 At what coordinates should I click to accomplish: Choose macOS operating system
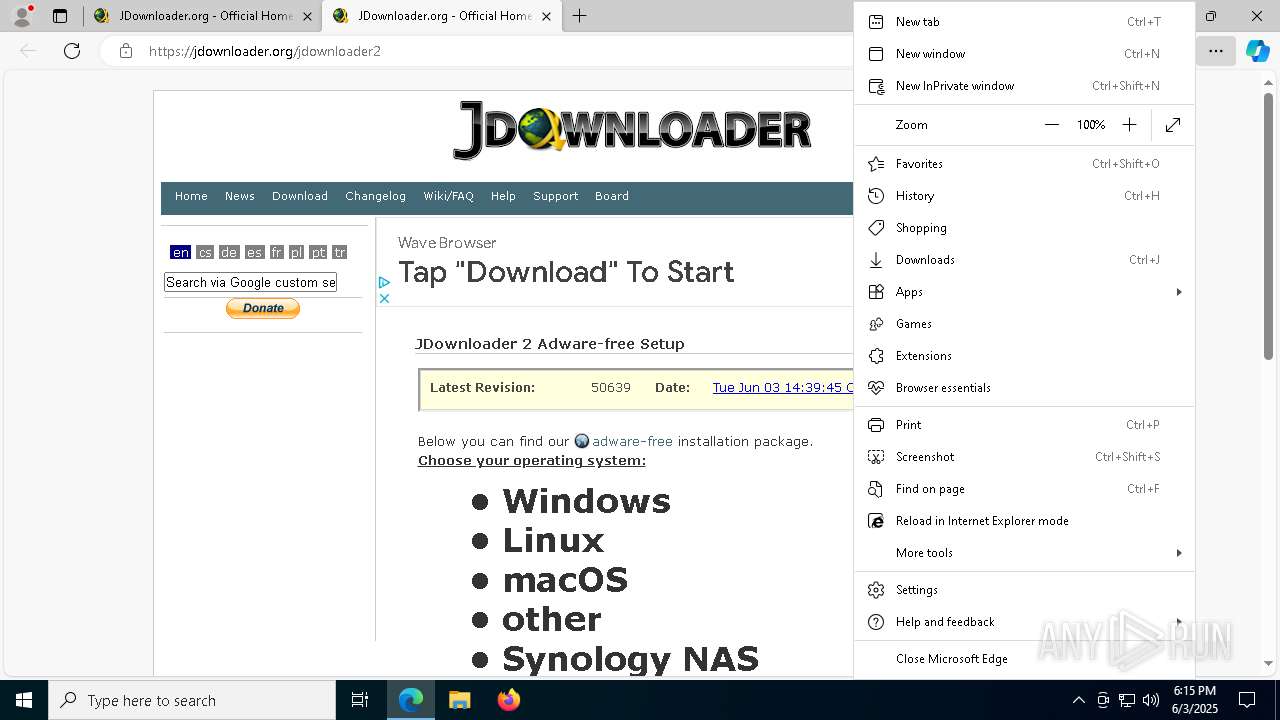565,580
